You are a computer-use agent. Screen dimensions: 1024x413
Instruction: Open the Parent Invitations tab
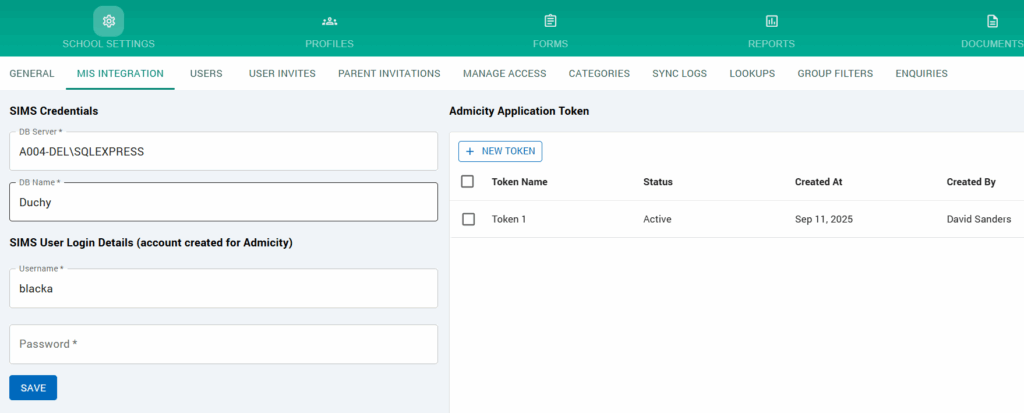[x=389, y=74]
